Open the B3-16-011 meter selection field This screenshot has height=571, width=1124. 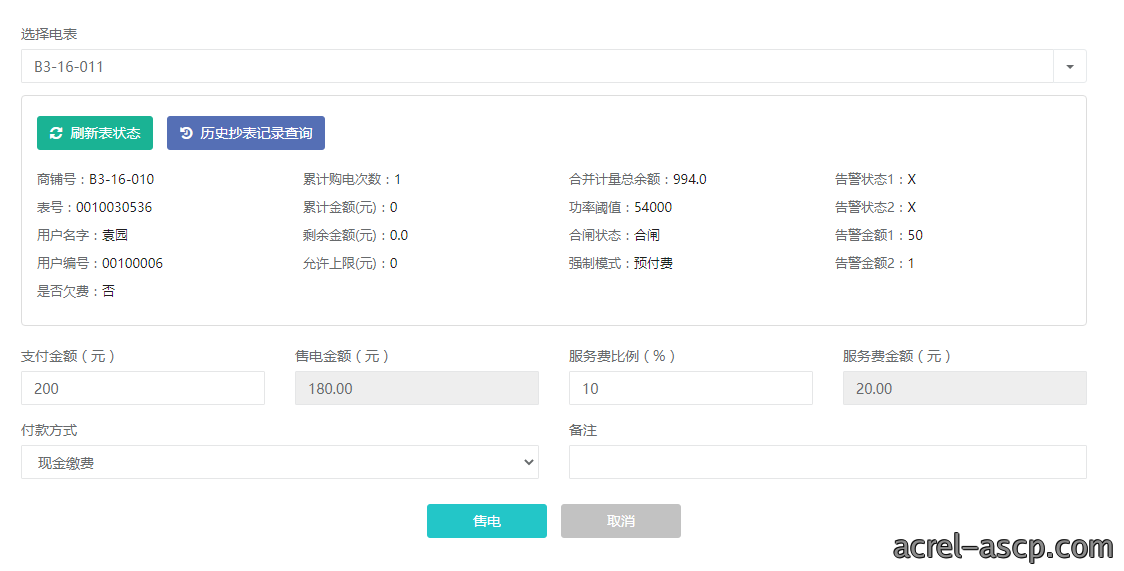click(x=537, y=67)
